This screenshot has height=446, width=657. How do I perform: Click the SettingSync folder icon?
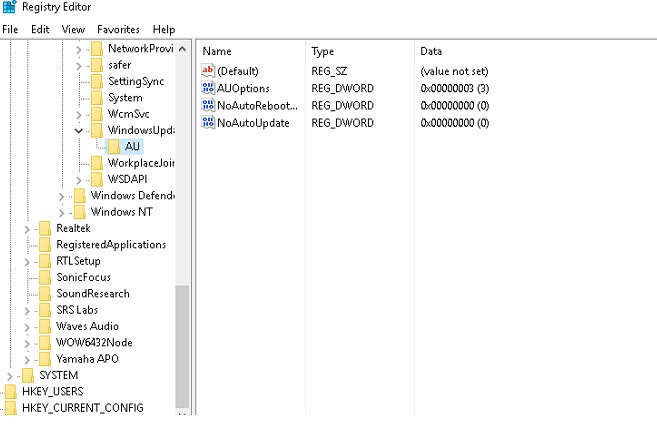(x=97, y=81)
